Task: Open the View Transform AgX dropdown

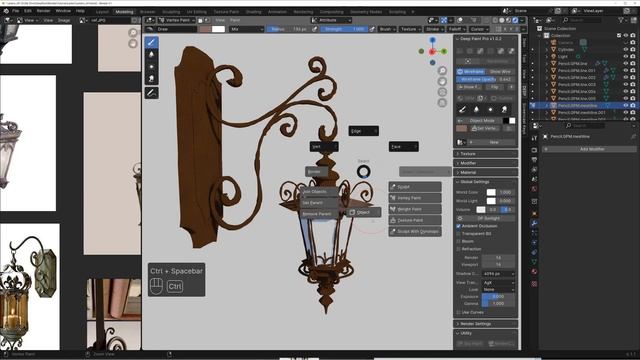Action: (498, 282)
